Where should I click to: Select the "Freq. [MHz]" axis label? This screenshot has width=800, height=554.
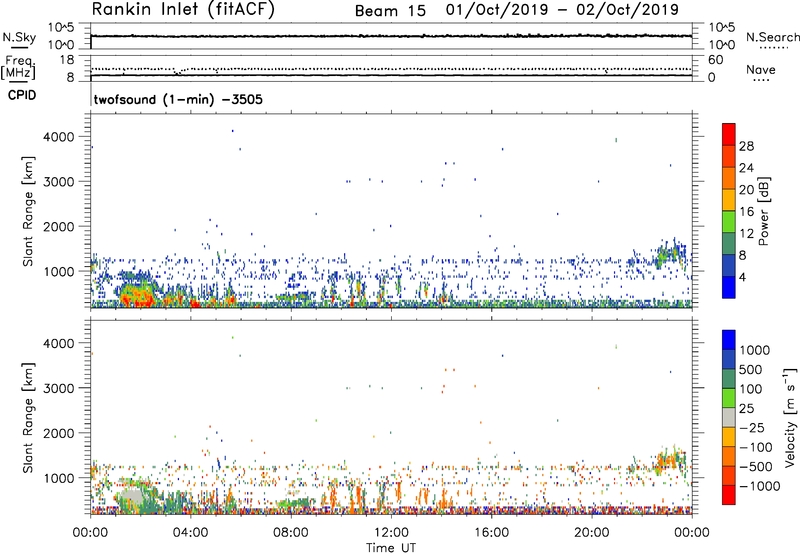pyautogui.click(x=18, y=67)
